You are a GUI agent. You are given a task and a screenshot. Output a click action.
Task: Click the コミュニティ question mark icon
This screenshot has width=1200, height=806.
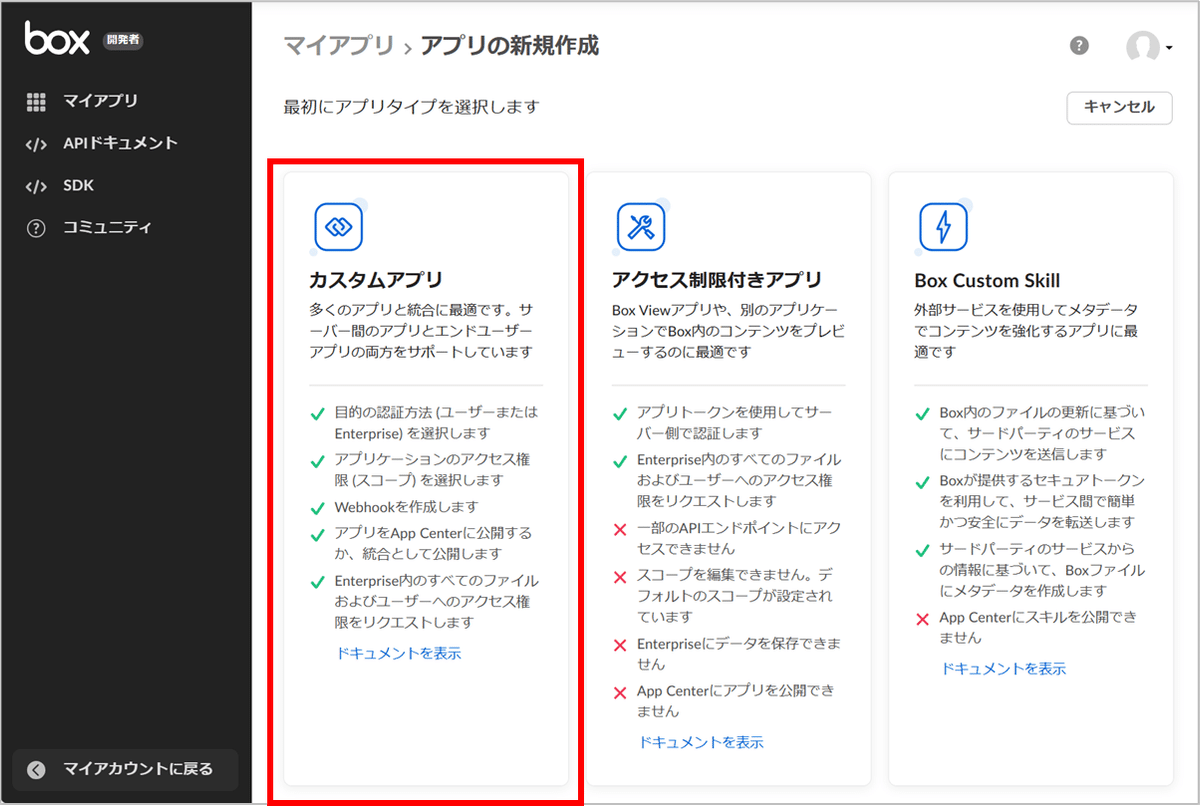click(x=36, y=228)
